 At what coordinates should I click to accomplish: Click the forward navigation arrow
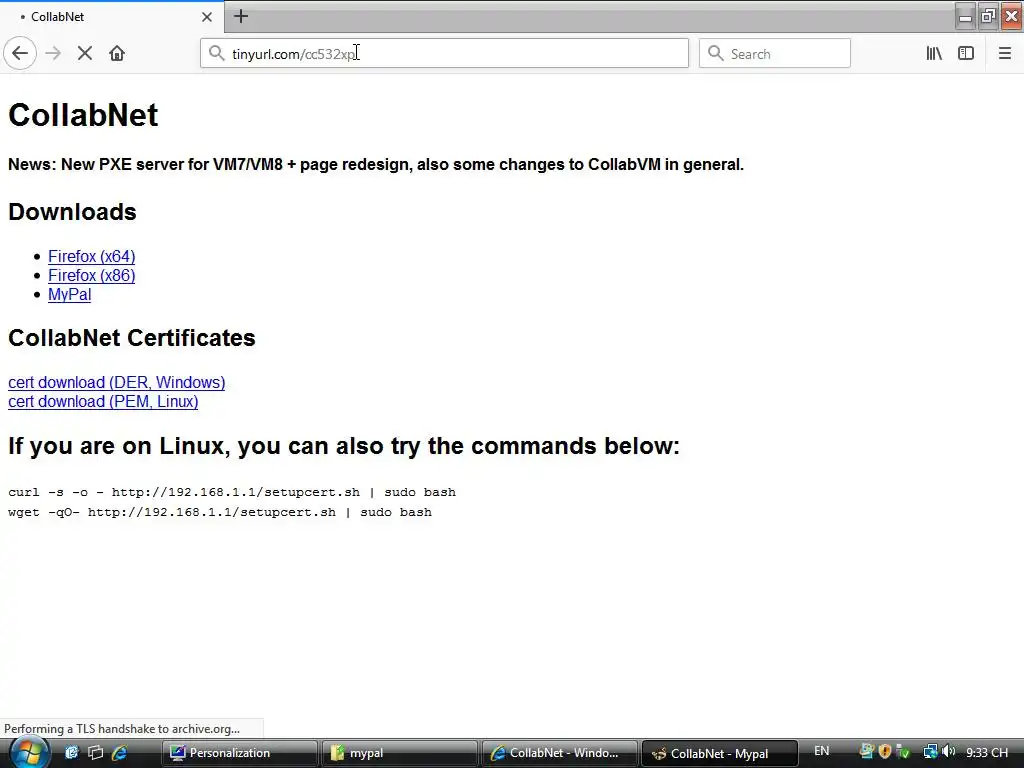53,54
